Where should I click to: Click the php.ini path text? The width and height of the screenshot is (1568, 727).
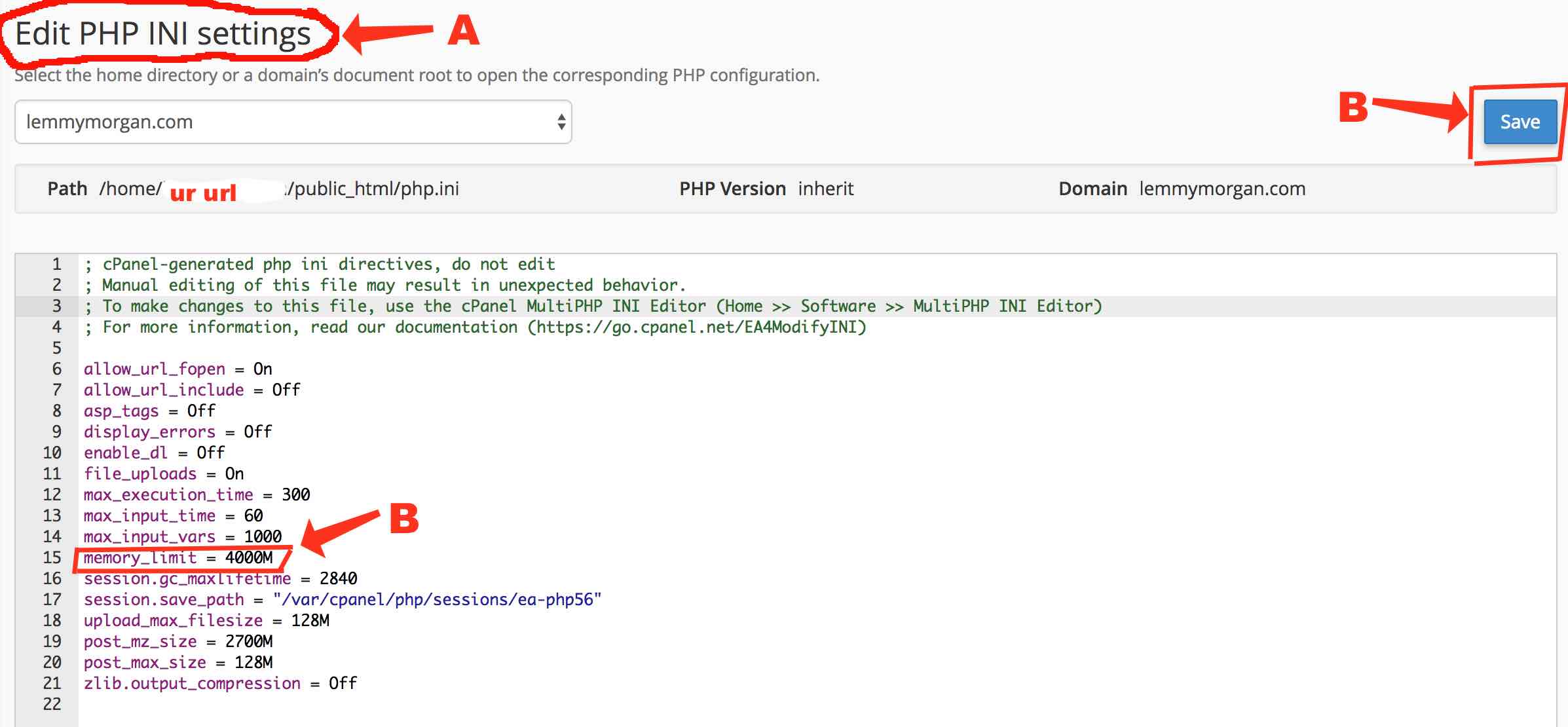[x=278, y=189]
